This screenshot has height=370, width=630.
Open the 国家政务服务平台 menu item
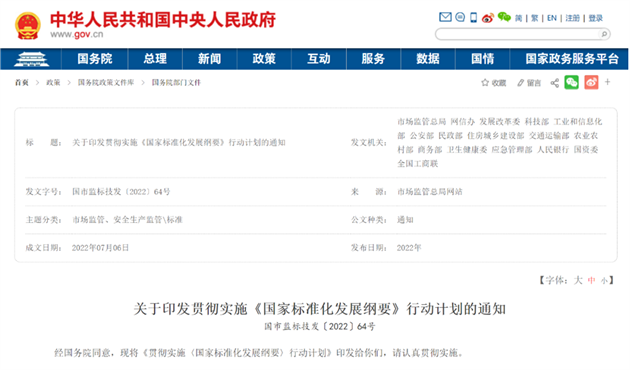[572, 59]
